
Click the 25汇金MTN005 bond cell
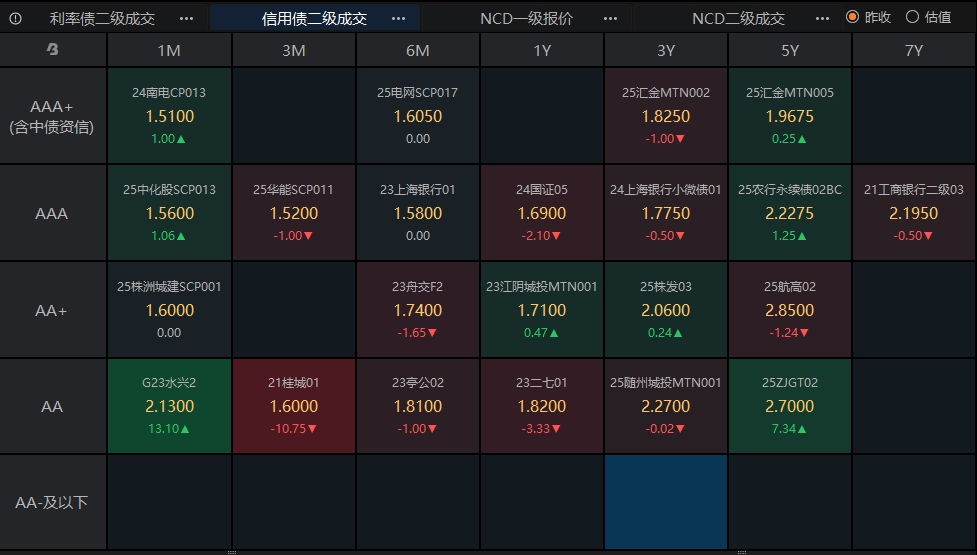tap(790, 115)
